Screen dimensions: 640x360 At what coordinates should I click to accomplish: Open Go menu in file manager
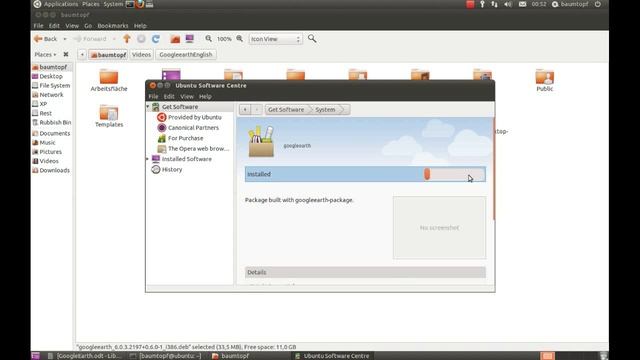point(88,26)
